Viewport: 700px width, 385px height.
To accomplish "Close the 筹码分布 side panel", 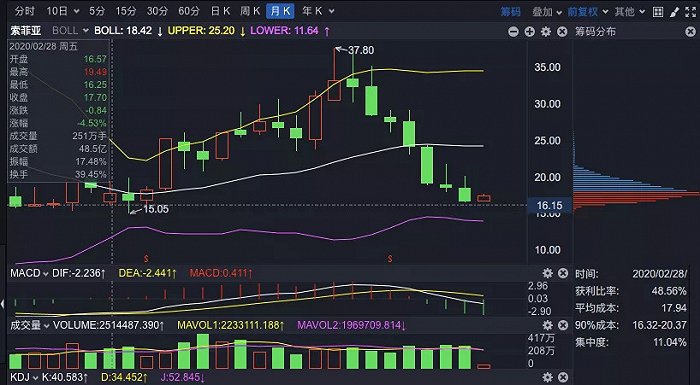I will (x=690, y=32).
